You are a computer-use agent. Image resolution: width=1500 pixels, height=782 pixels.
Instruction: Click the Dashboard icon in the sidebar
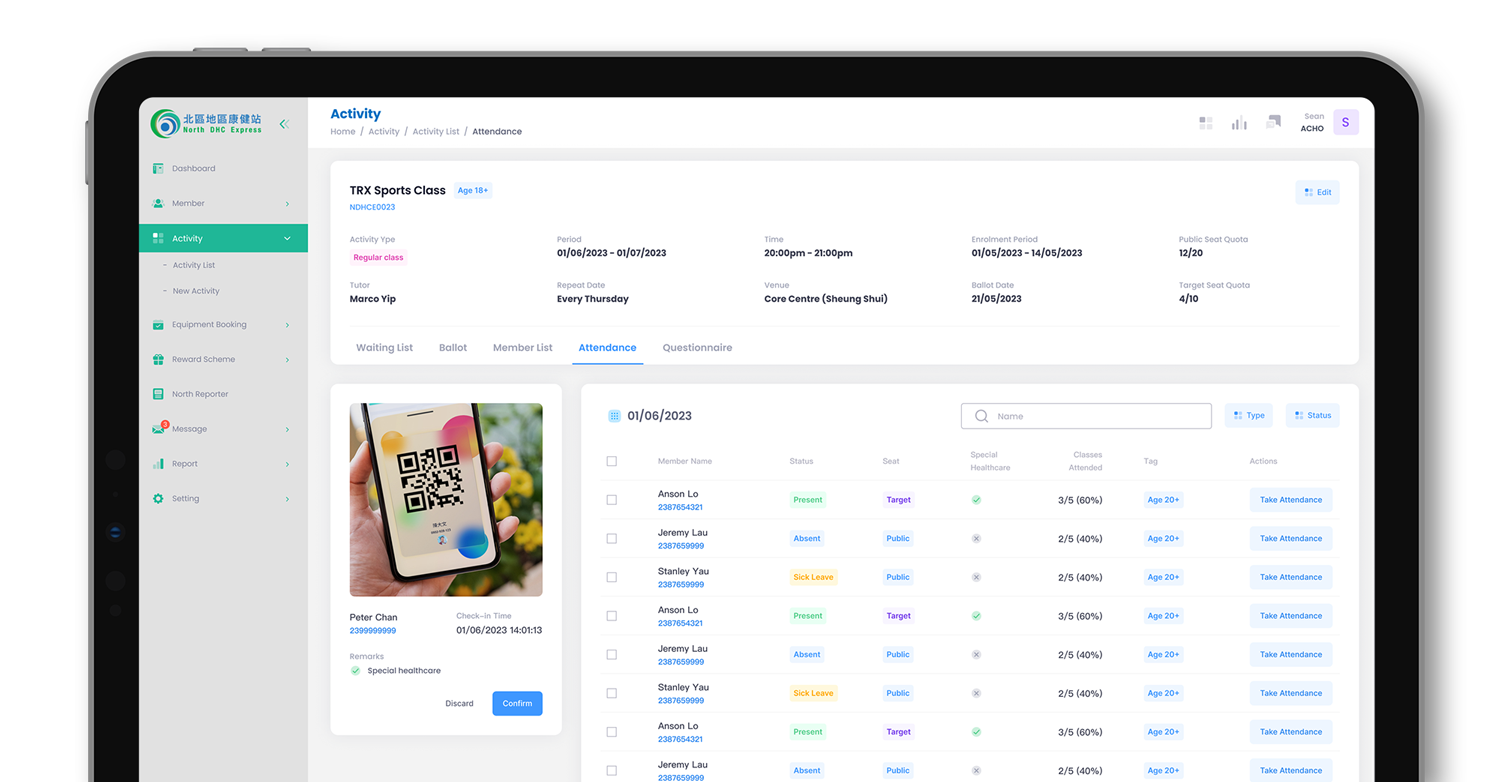158,168
